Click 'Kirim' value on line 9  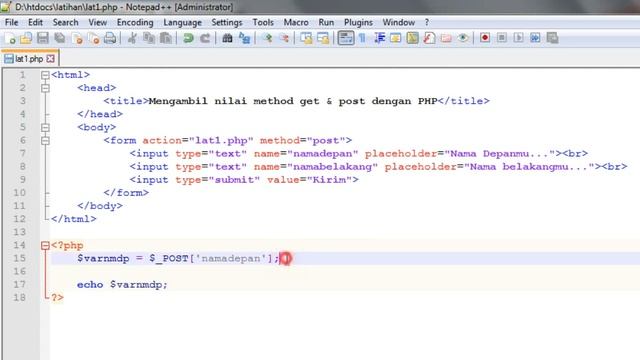[x=329, y=180]
